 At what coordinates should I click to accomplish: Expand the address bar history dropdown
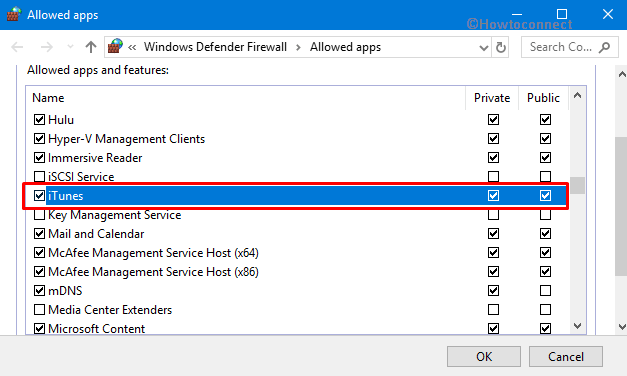pyautogui.click(x=484, y=48)
